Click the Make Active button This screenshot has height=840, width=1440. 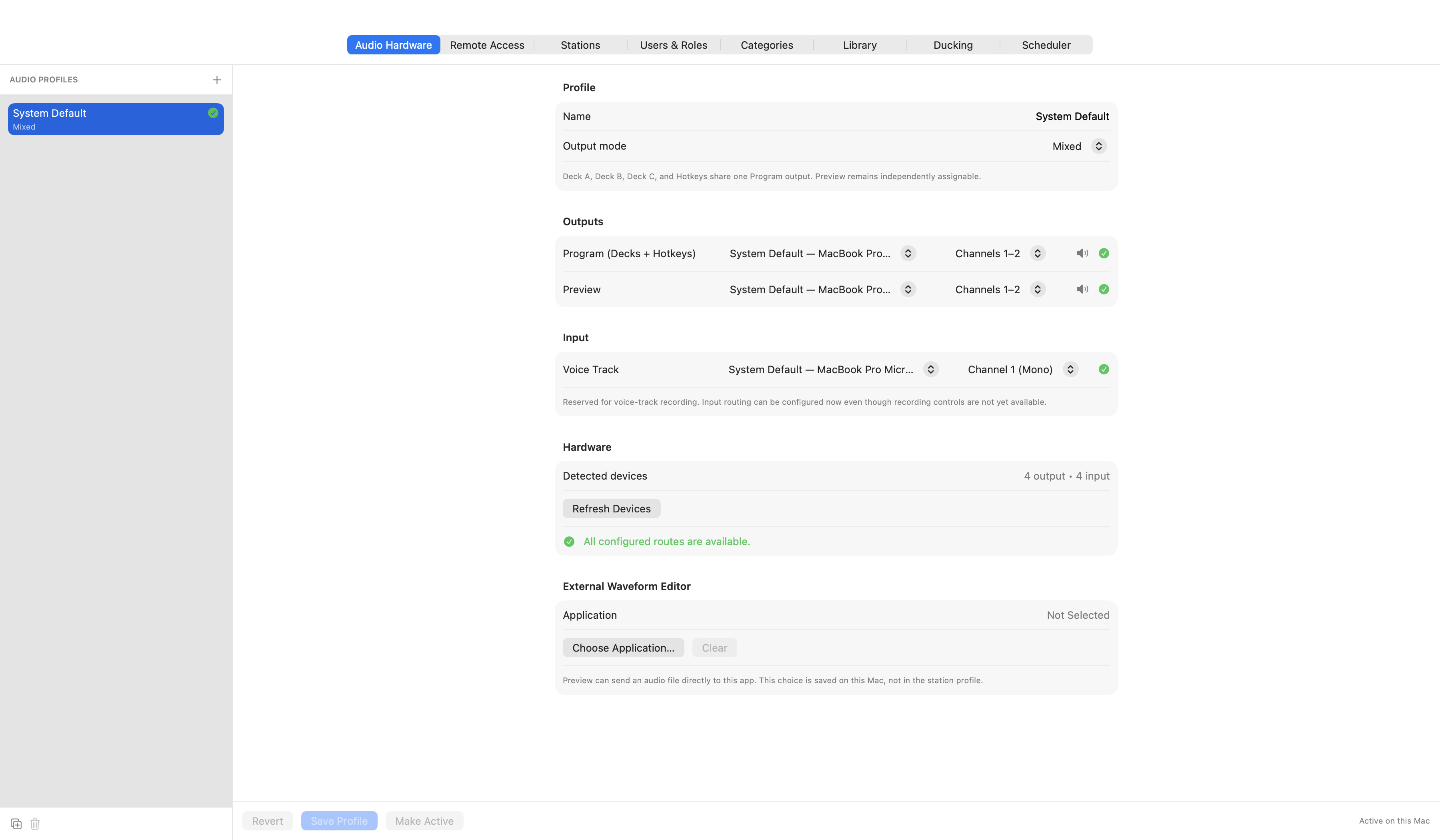tap(424, 820)
